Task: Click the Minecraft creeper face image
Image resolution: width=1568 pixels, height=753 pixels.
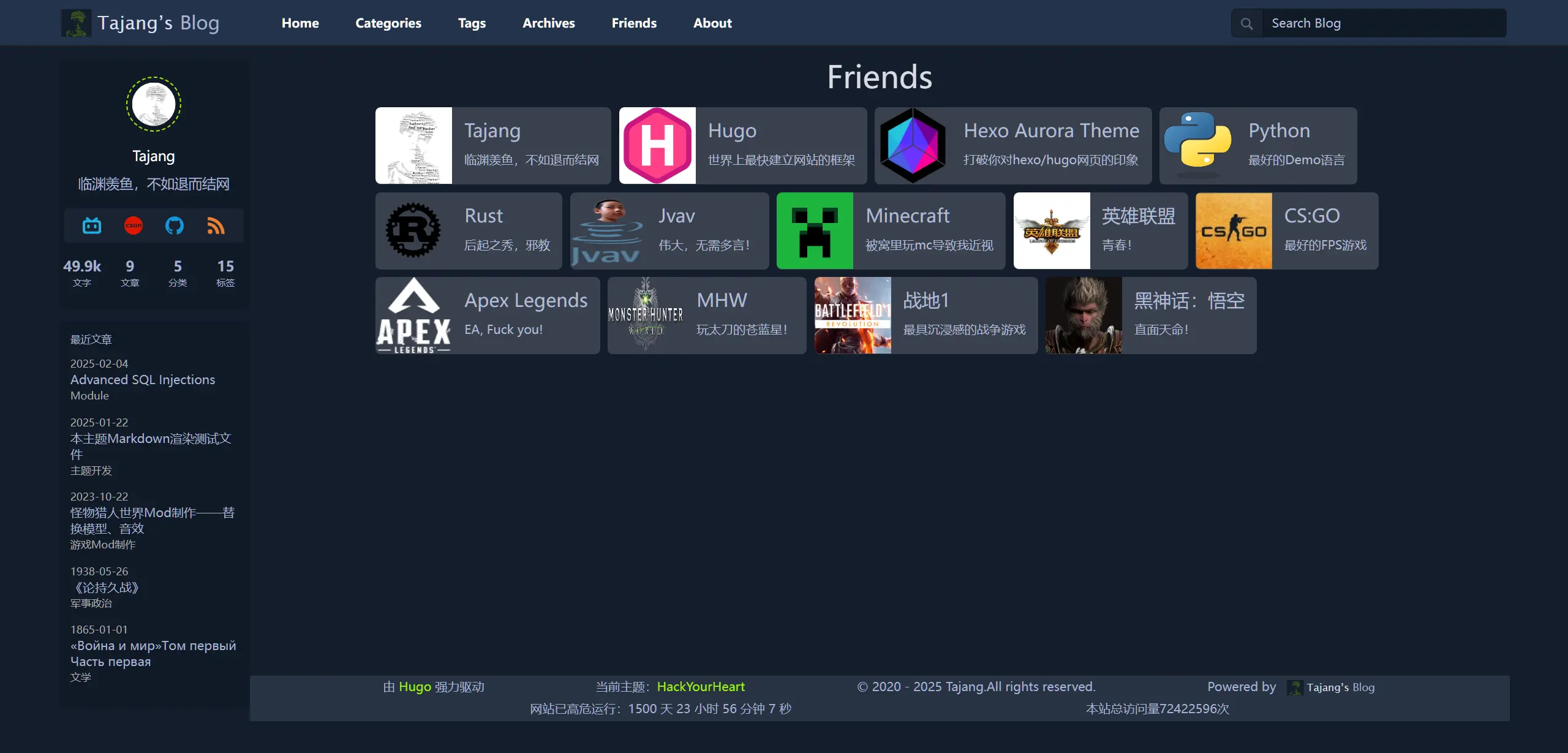Action: pyautogui.click(x=815, y=231)
